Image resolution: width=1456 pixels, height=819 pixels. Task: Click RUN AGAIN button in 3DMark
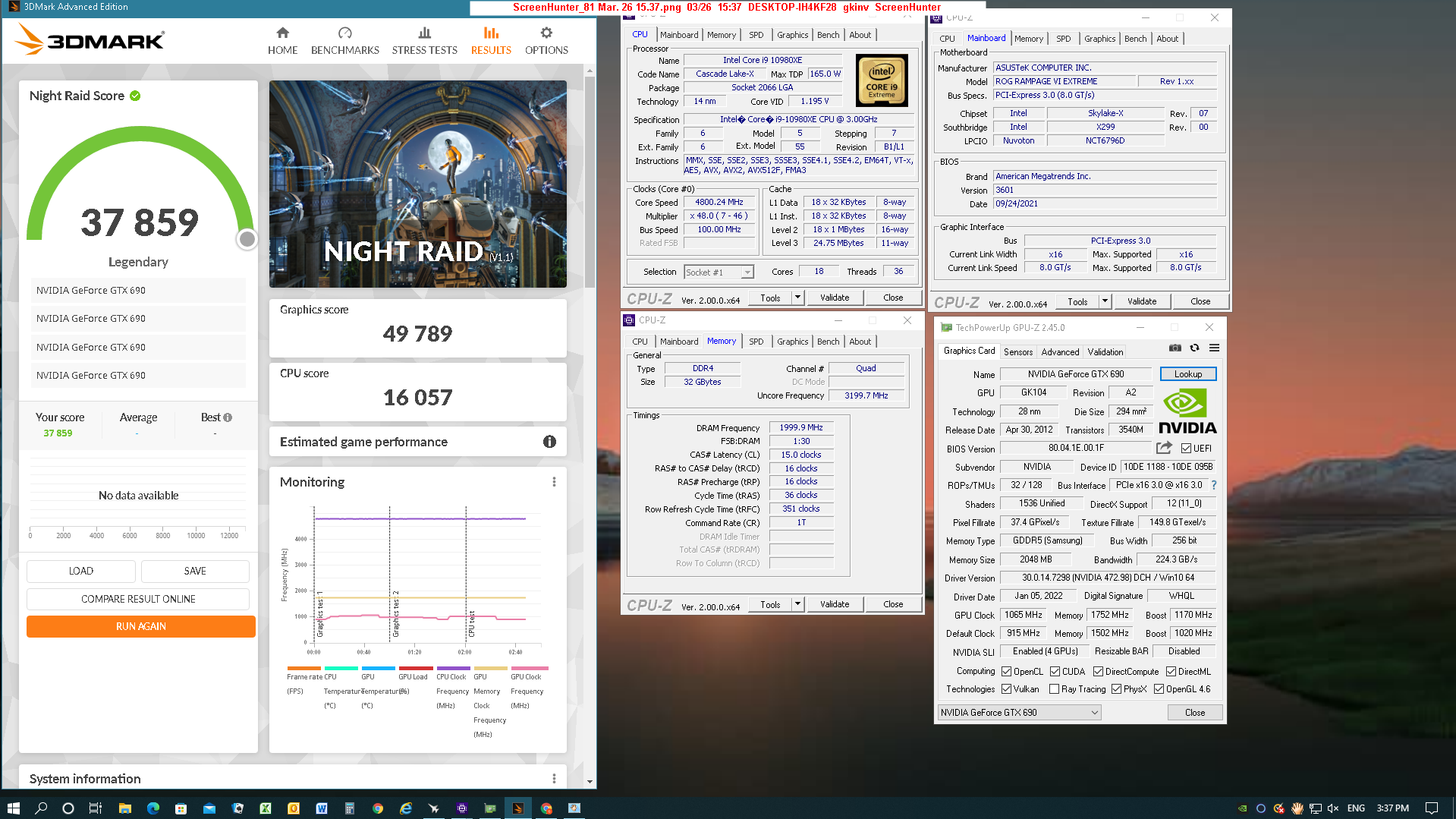[141, 626]
